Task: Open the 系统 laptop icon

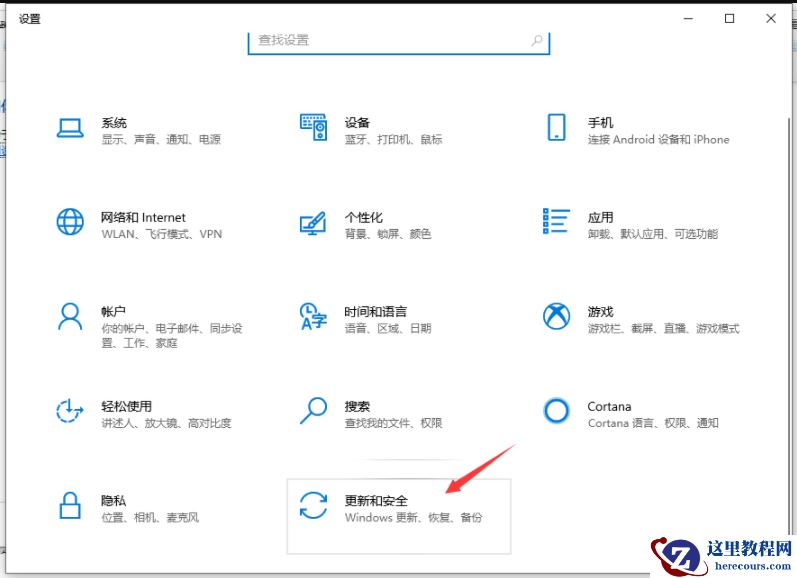Action: (x=70, y=128)
